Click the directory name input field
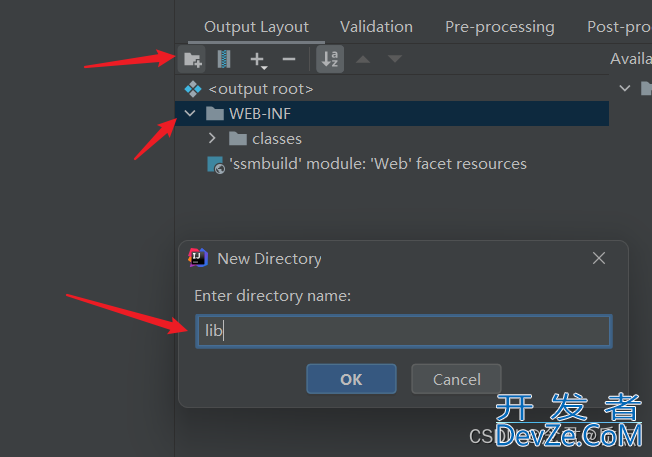Viewport: 652px width, 457px height. [x=404, y=331]
